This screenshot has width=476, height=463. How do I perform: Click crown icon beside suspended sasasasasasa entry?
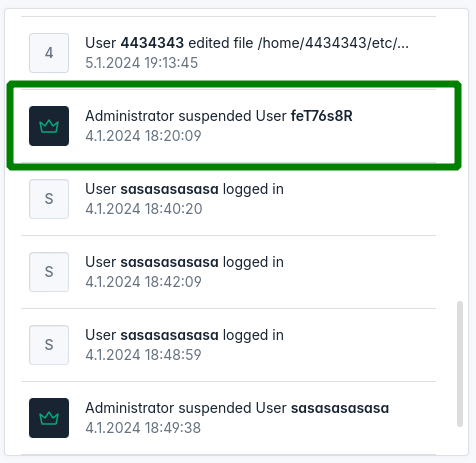49,418
